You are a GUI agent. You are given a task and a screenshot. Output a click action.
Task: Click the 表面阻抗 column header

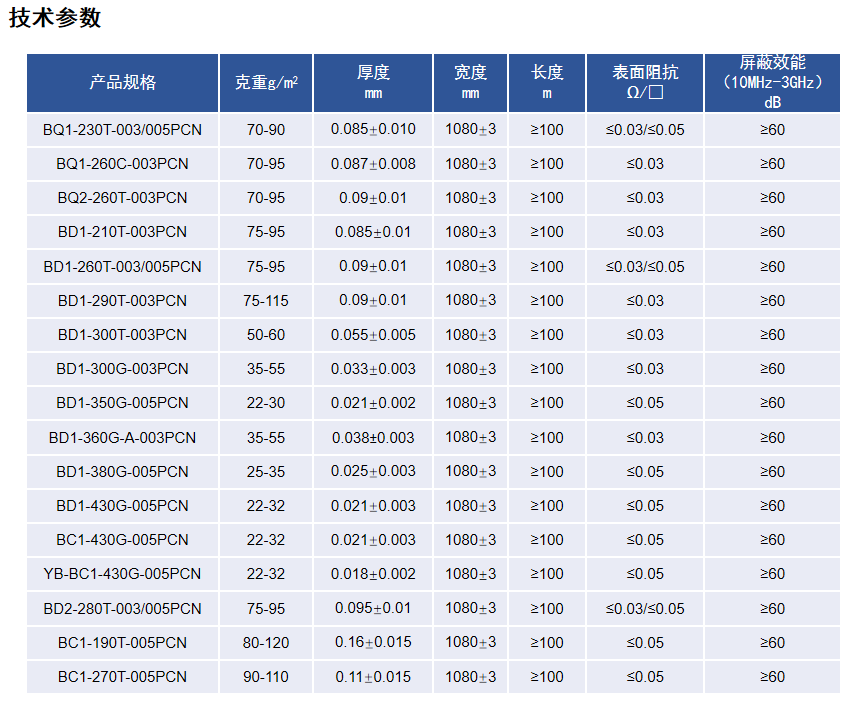pyautogui.click(x=645, y=83)
